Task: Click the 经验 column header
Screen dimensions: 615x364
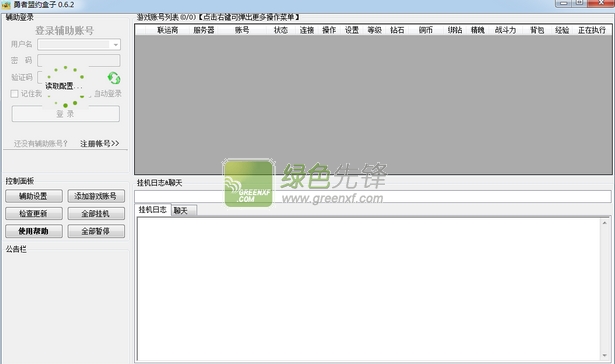Action: pos(562,30)
